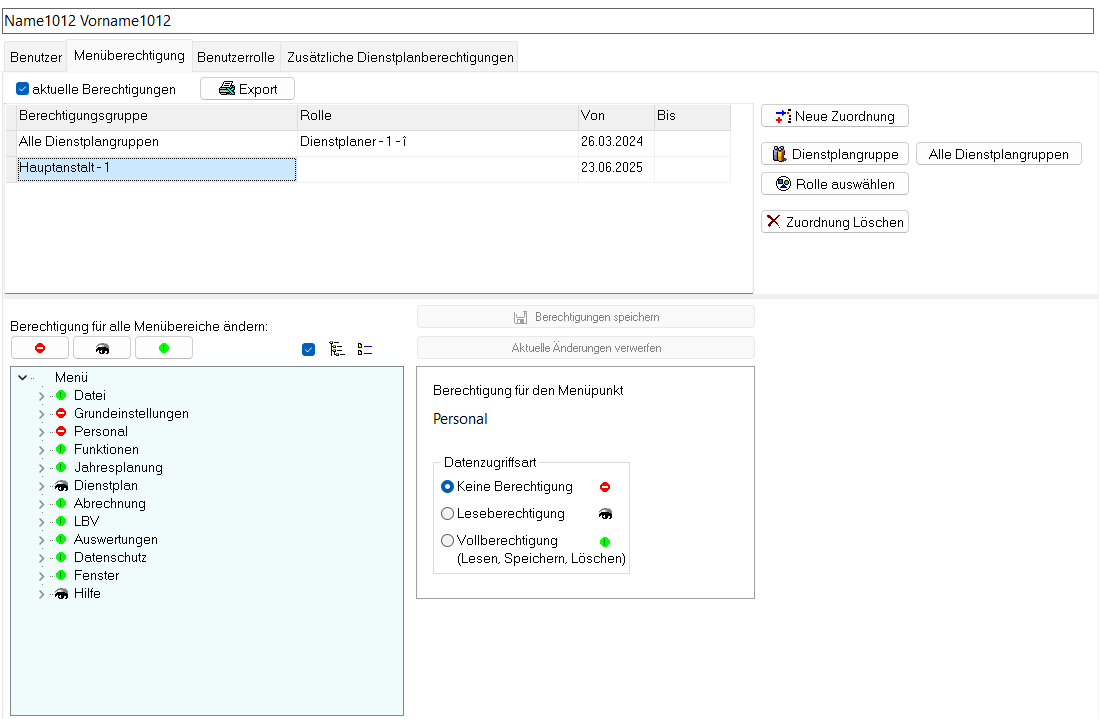The width and height of the screenshot is (1099, 719).
Task: Collapse the Menü root node
Action: pyautogui.click(x=23, y=378)
